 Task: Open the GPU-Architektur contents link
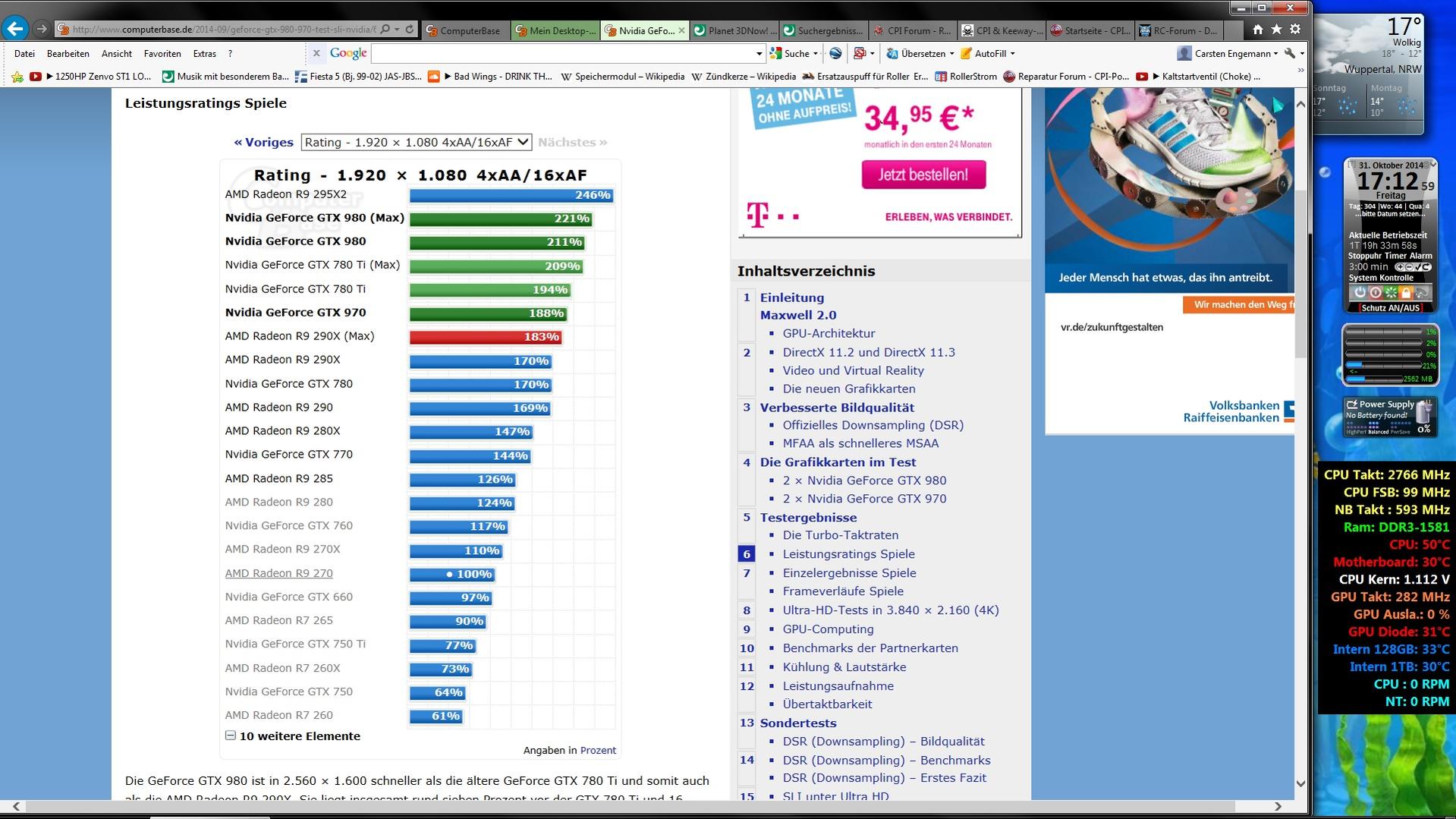[829, 333]
